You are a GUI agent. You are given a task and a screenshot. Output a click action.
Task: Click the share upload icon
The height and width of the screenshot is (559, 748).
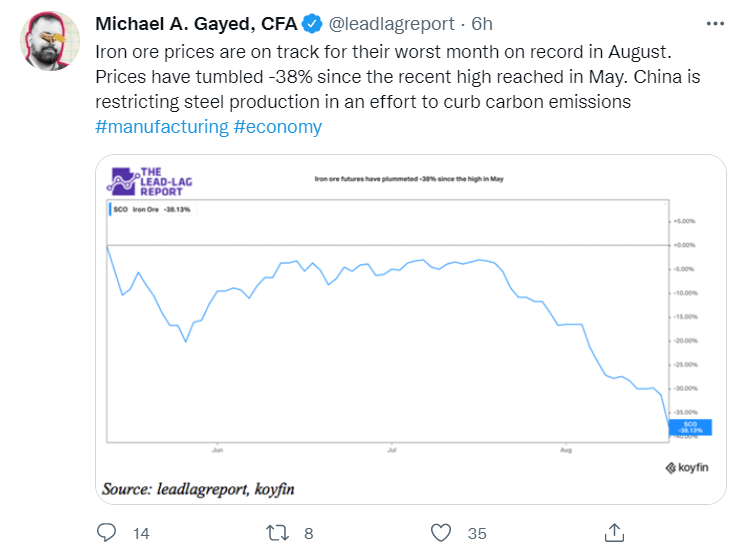pos(616,532)
